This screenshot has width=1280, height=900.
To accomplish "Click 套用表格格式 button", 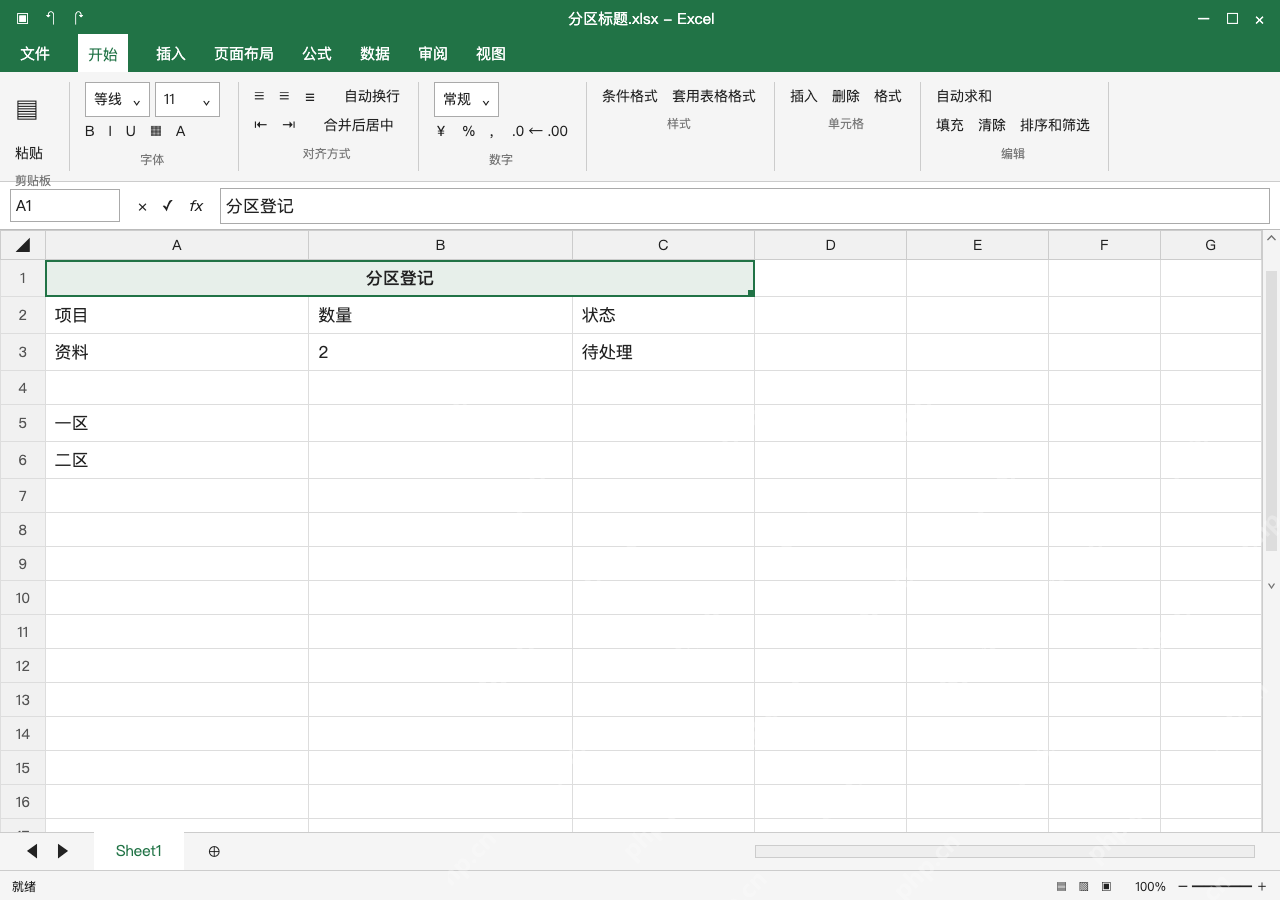I will [714, 96].
